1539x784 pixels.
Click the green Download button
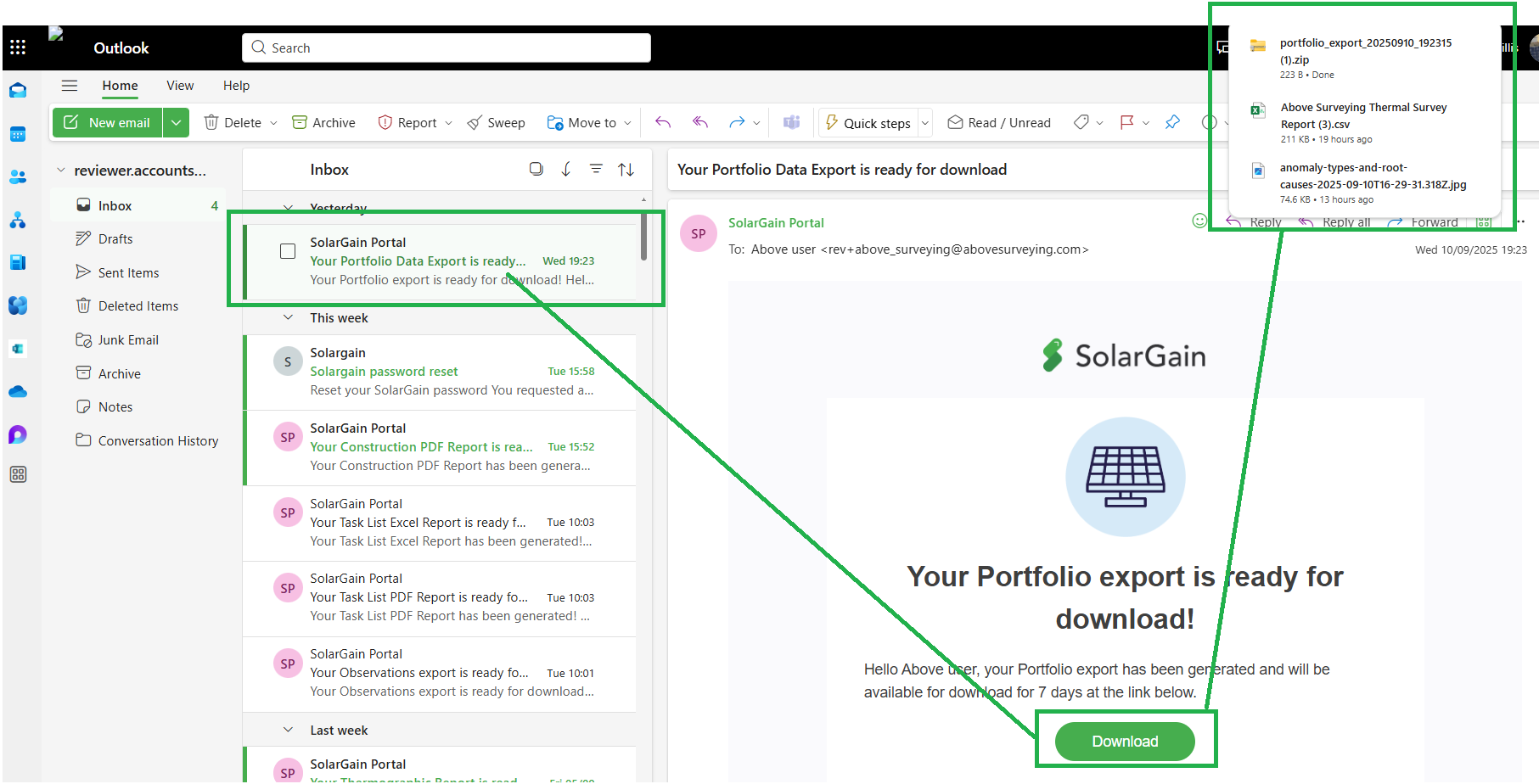(x=1125, y=742)
